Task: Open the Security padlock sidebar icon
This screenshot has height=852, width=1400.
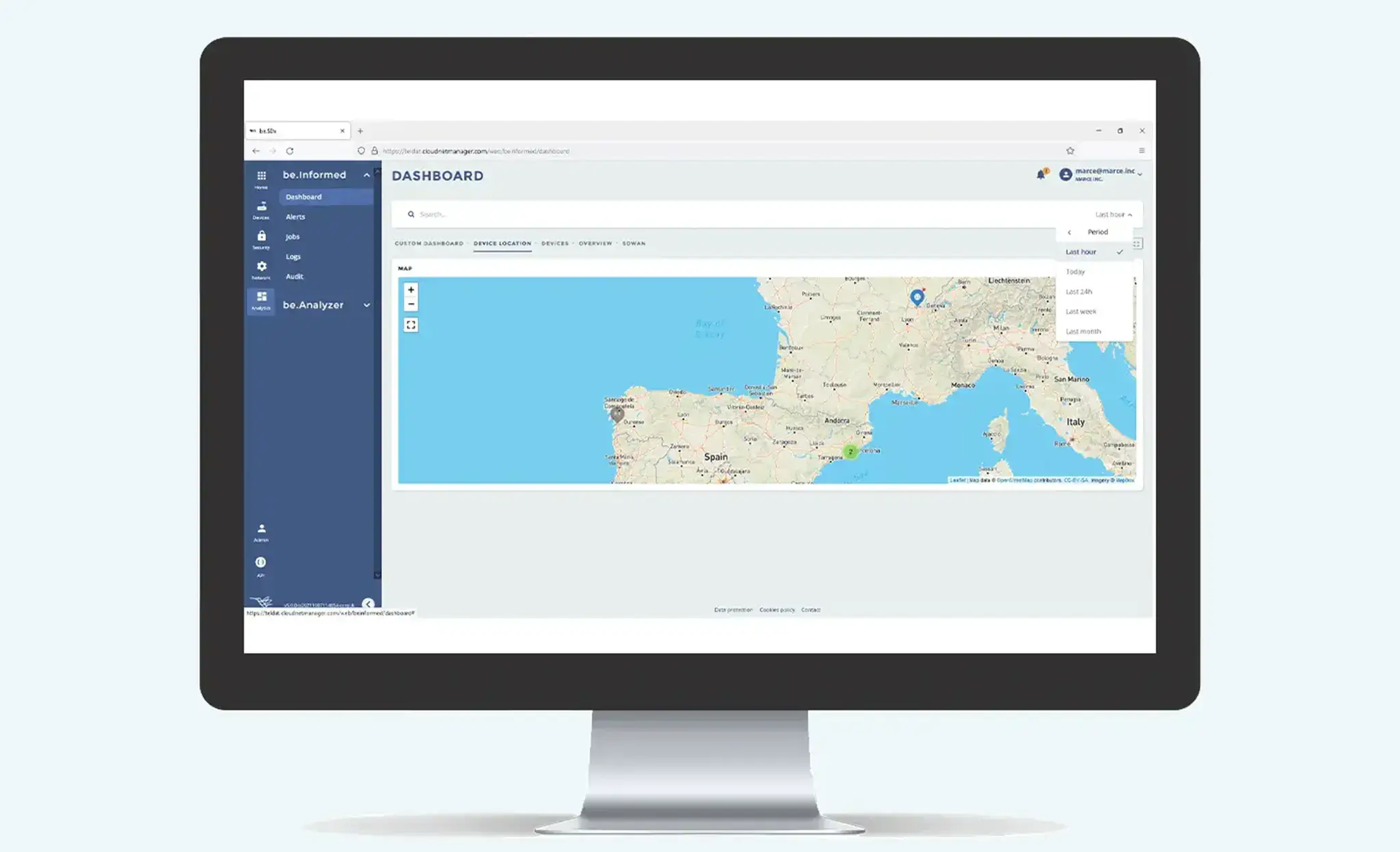Action: click(x=261, y=236)
